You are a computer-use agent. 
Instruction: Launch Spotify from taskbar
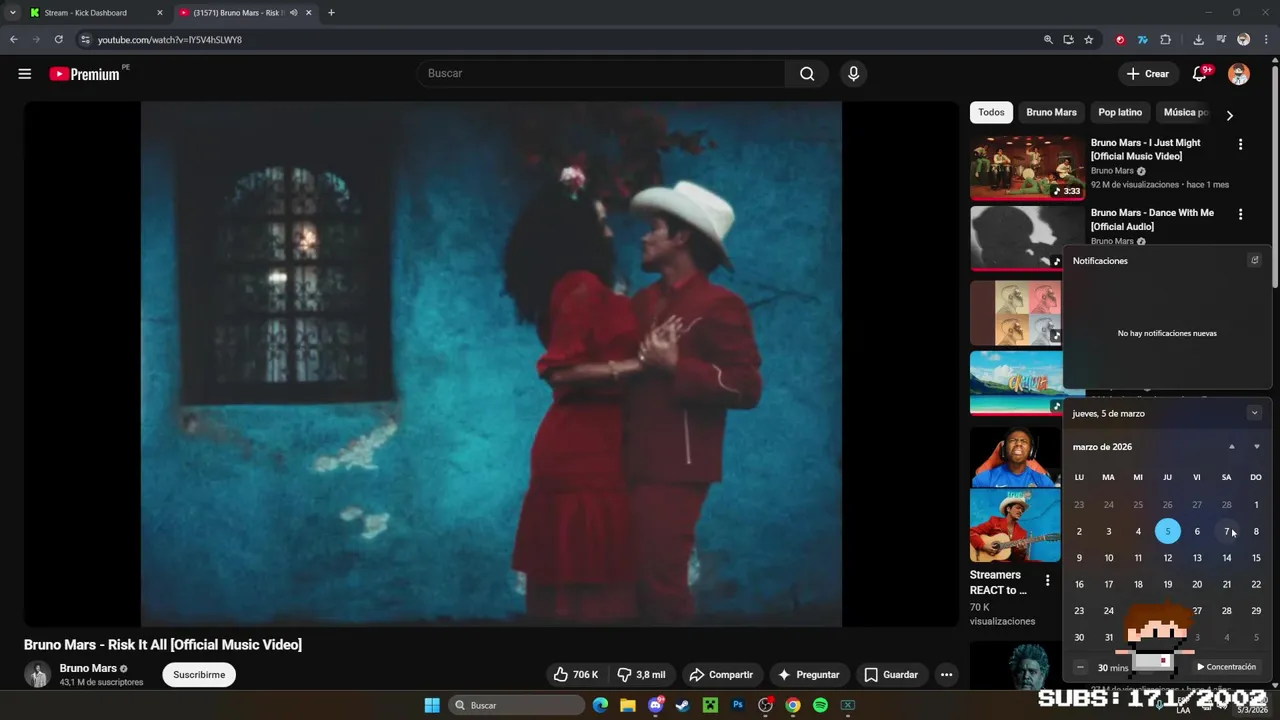(820, 705)
